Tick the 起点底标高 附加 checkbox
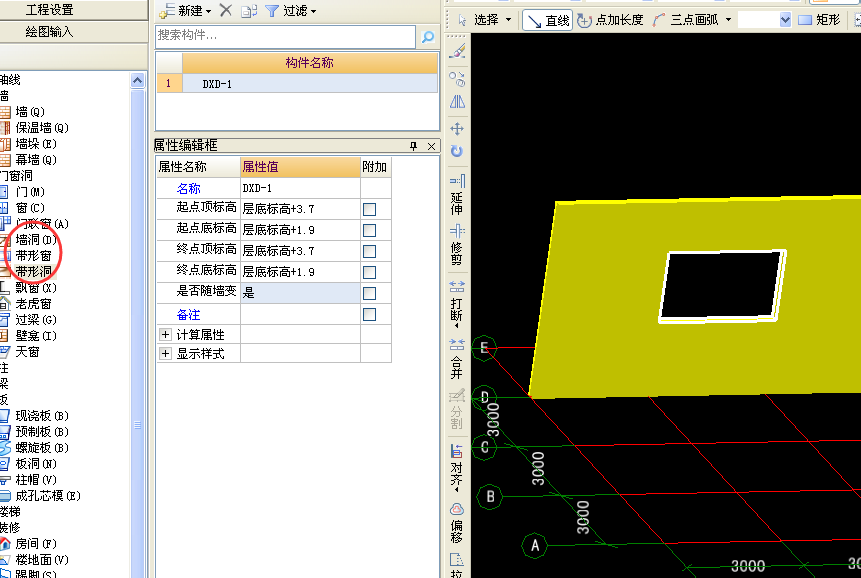The width and height of the screenshot is (861, 578). coord(370,230)
